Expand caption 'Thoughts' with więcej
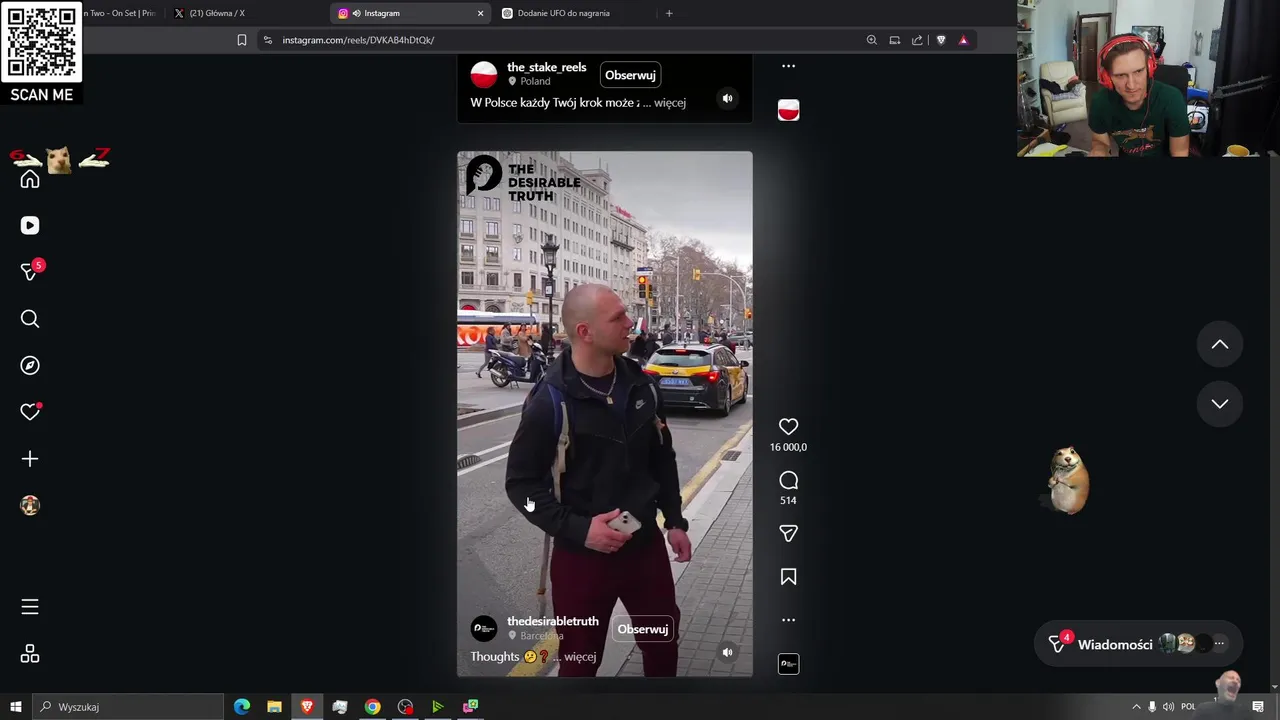The image size is (1280, 720). click(580, 657)
